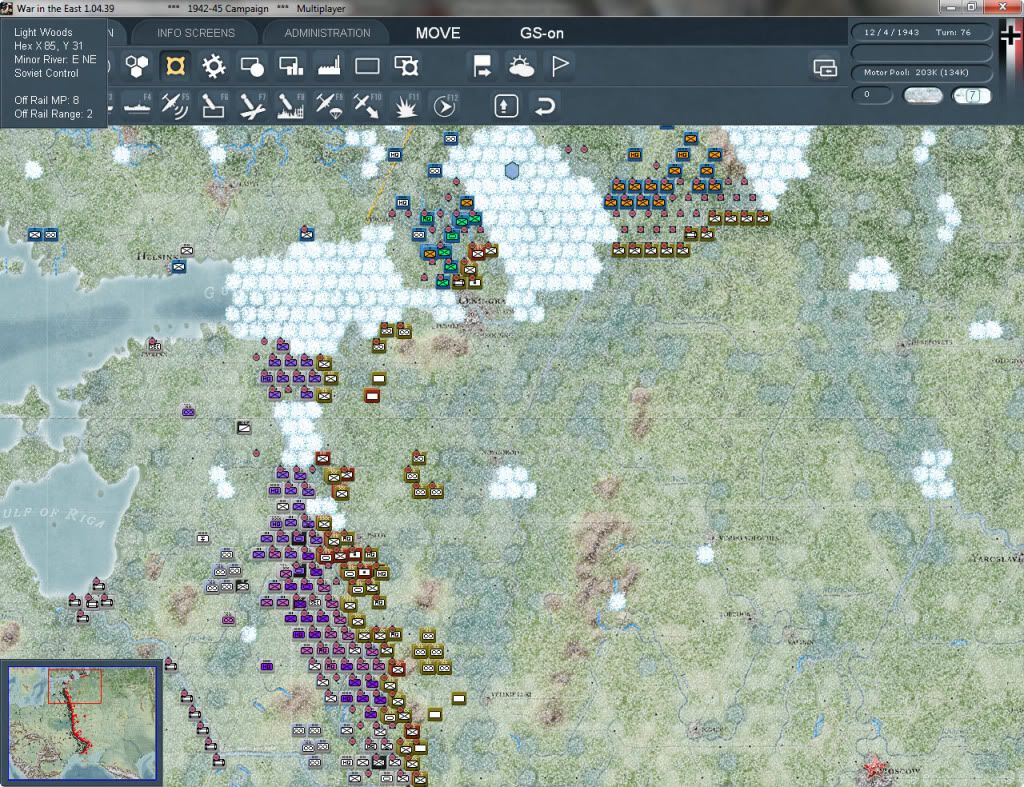Select the F6 bomb unit mode
1024x787 pixels.
[x=214, y=106]
